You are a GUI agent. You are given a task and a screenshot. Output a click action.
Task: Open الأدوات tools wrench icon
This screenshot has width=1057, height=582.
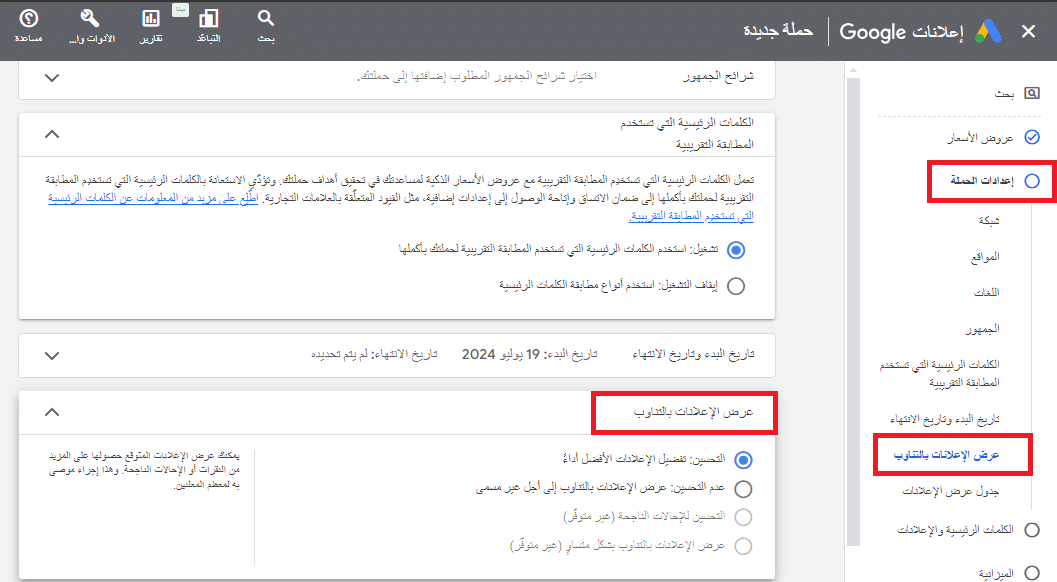[x=90, y=18]
